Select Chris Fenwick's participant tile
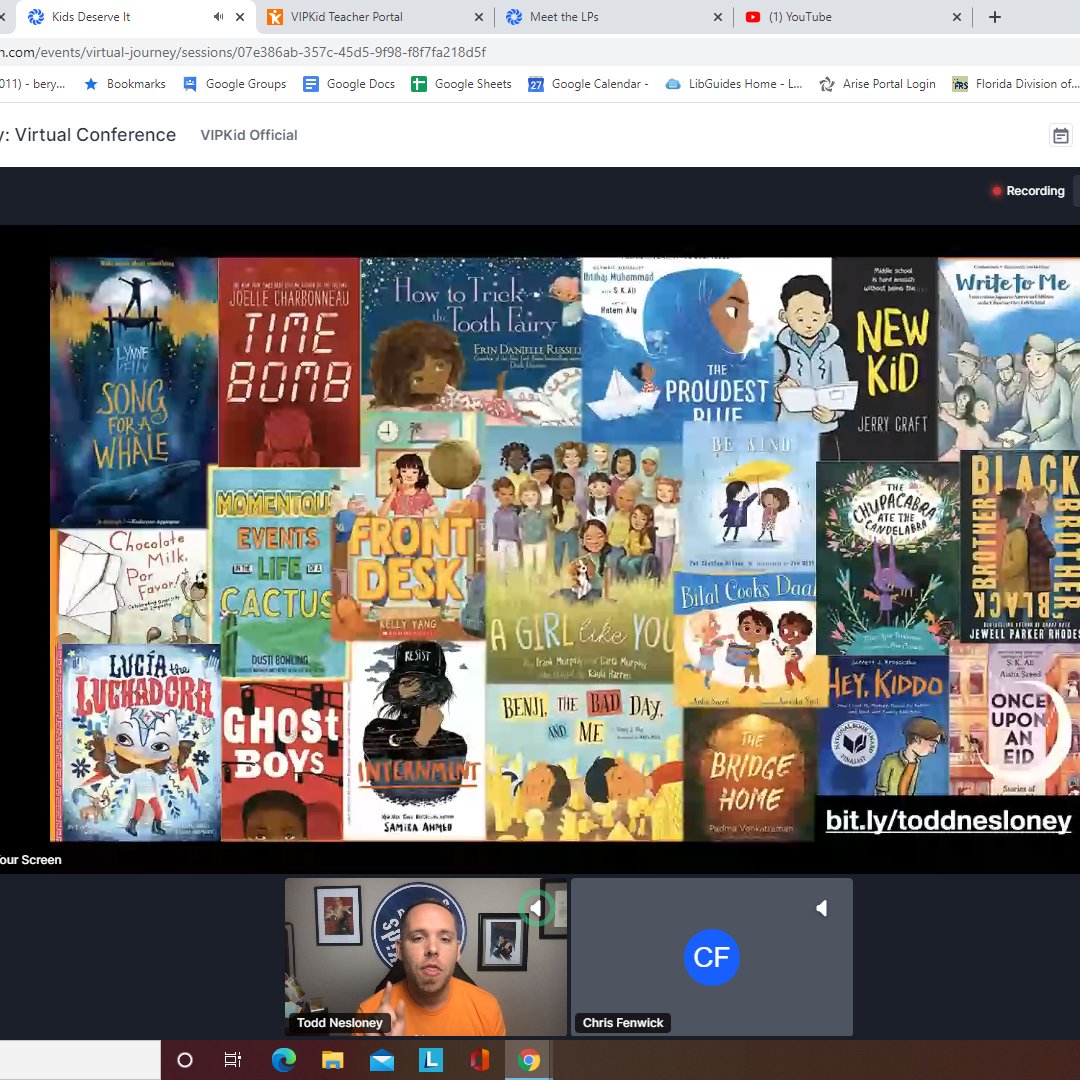1080x1080 pixels. click(x=712, y=956)
